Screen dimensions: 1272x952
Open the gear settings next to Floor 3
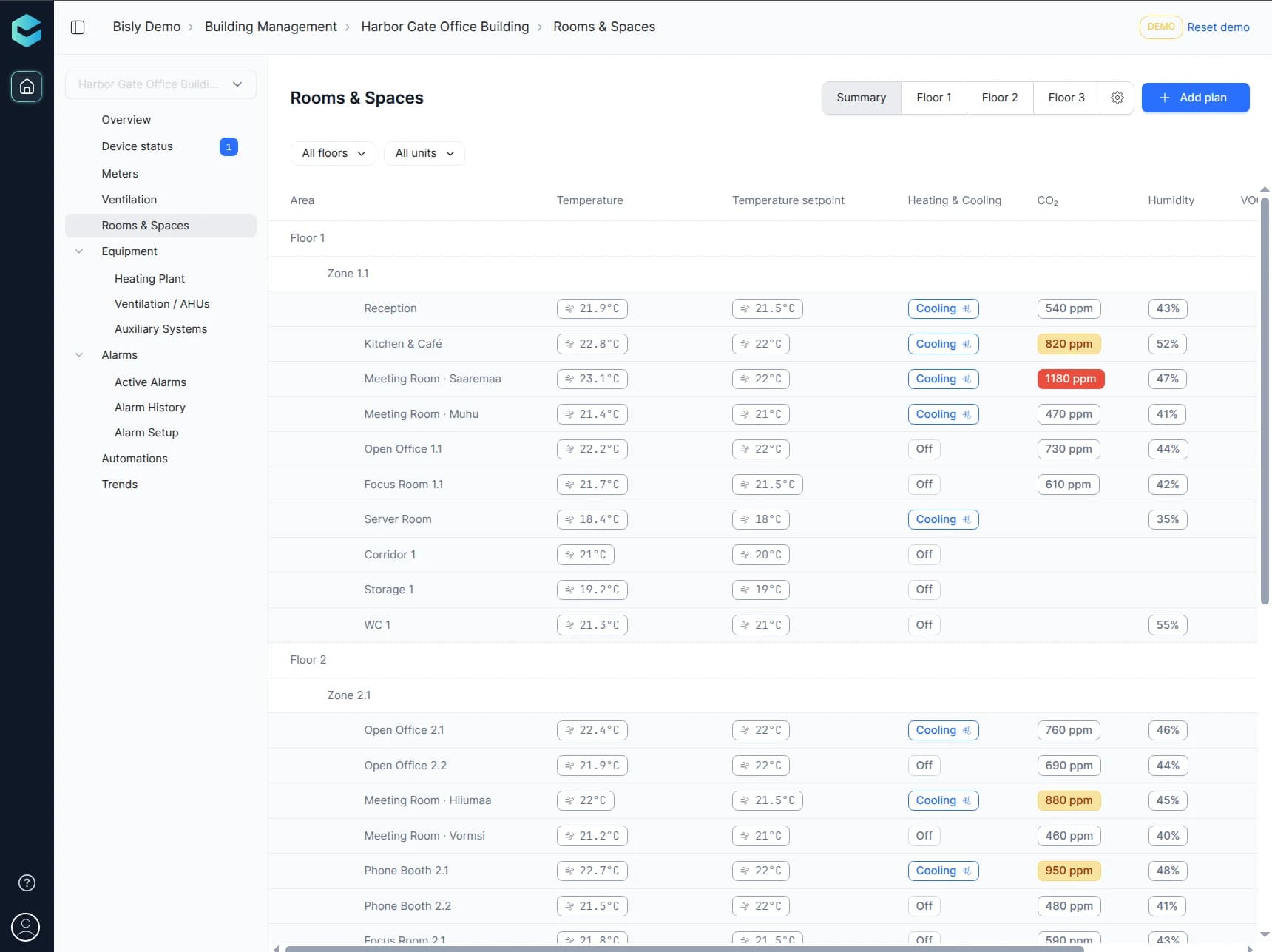click(x=1117, y=98)
